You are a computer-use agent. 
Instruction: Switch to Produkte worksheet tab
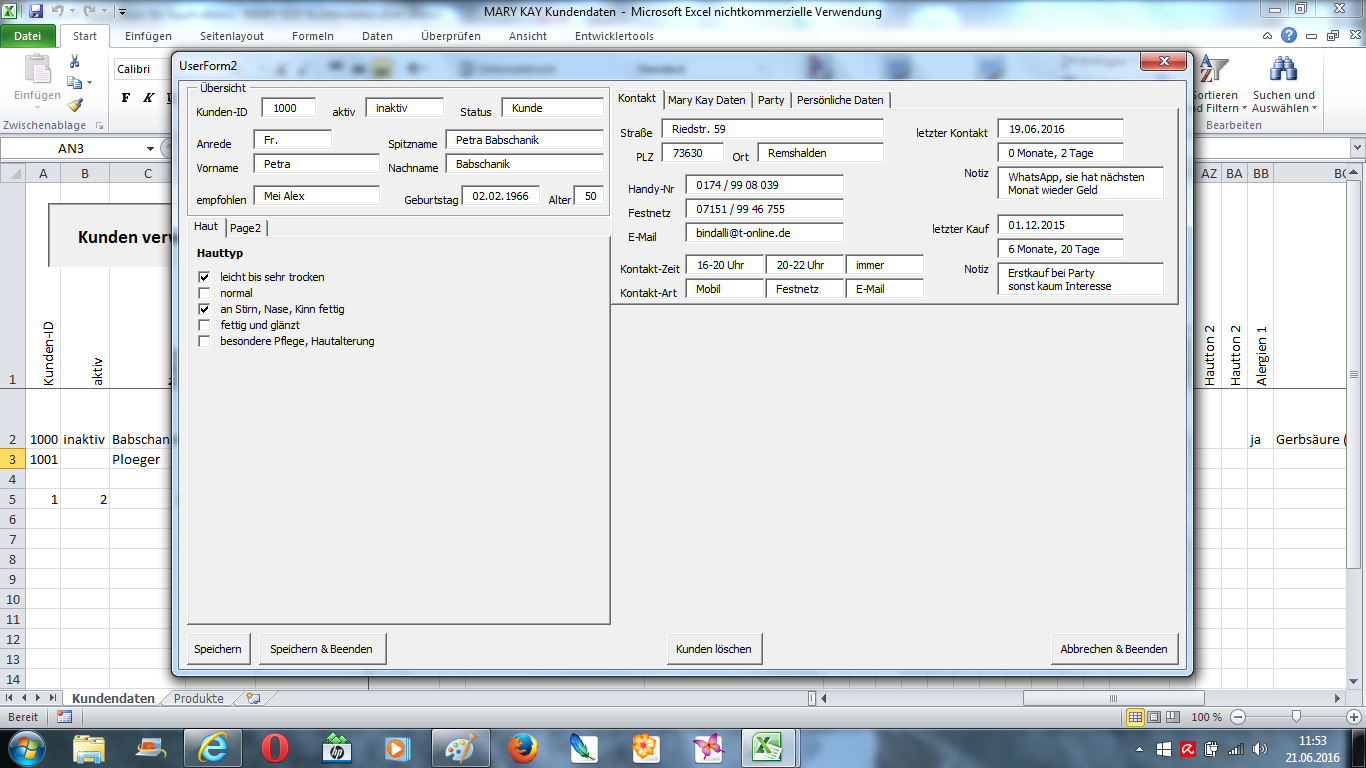point(198,698)
